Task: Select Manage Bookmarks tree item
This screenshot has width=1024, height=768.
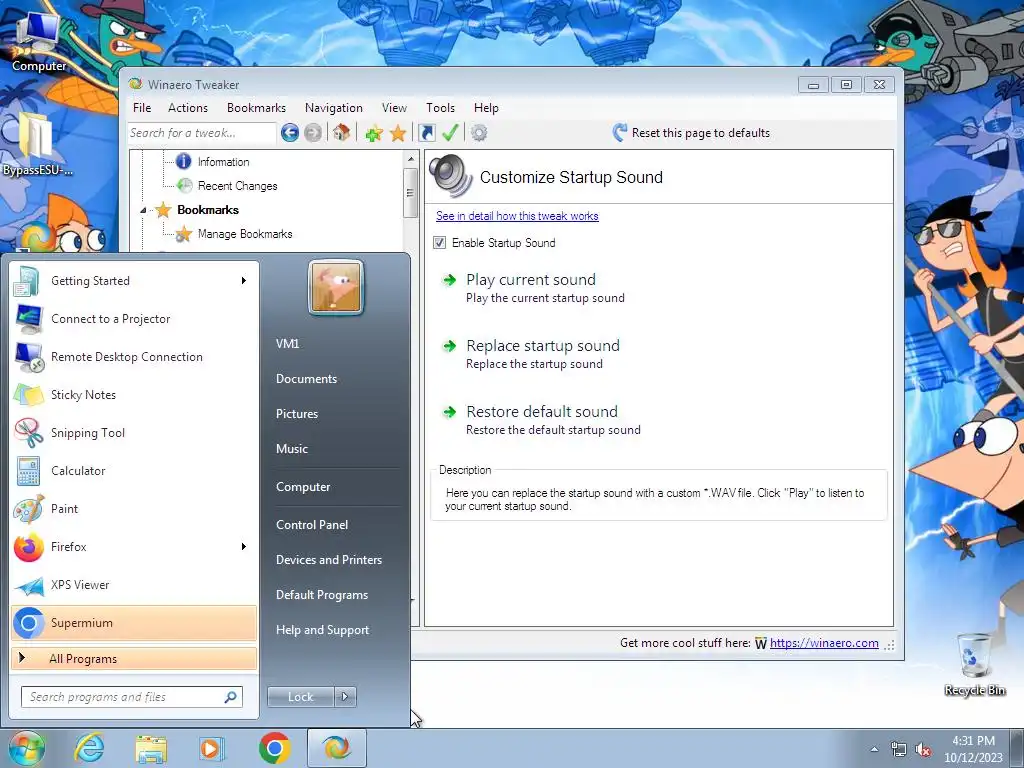Action: click(245, 234)
